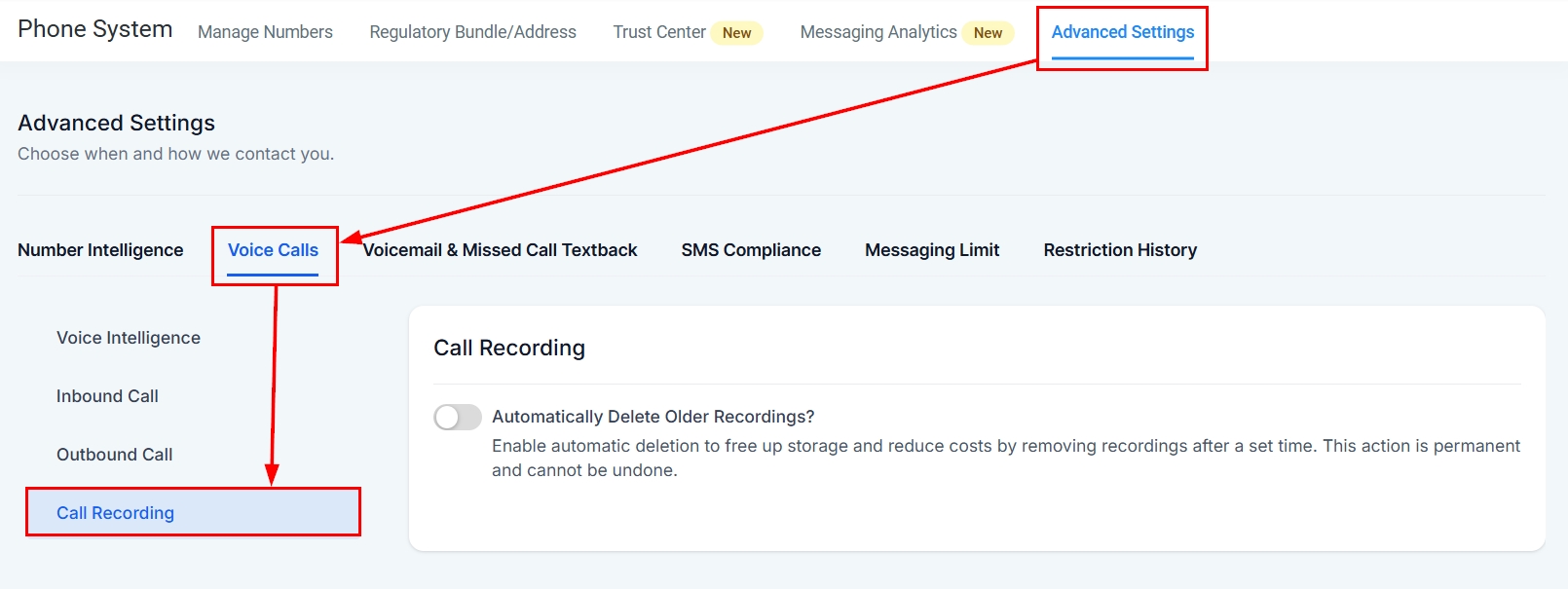Switch to Regulatory Bundle/Address tab

472,32
